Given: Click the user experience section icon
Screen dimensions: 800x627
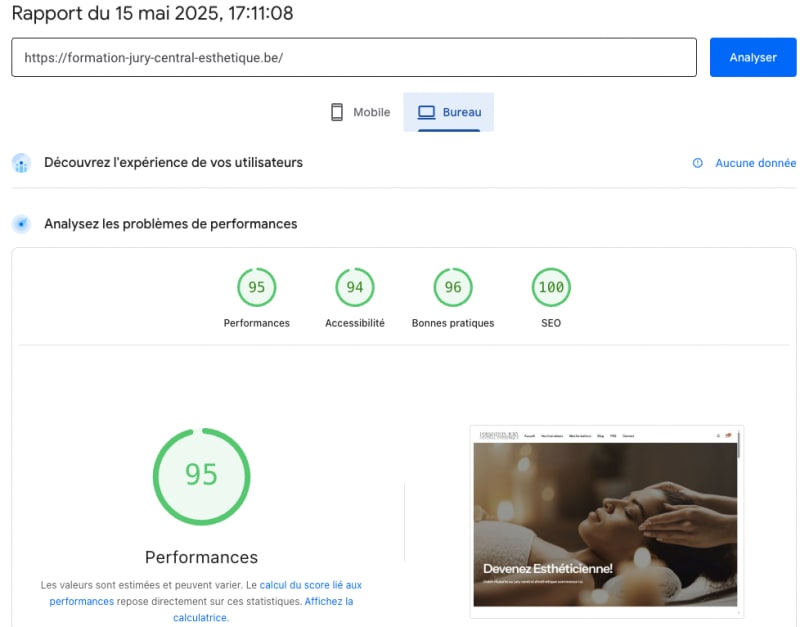Looking at the screenshot, I should (x=21, y=162).
